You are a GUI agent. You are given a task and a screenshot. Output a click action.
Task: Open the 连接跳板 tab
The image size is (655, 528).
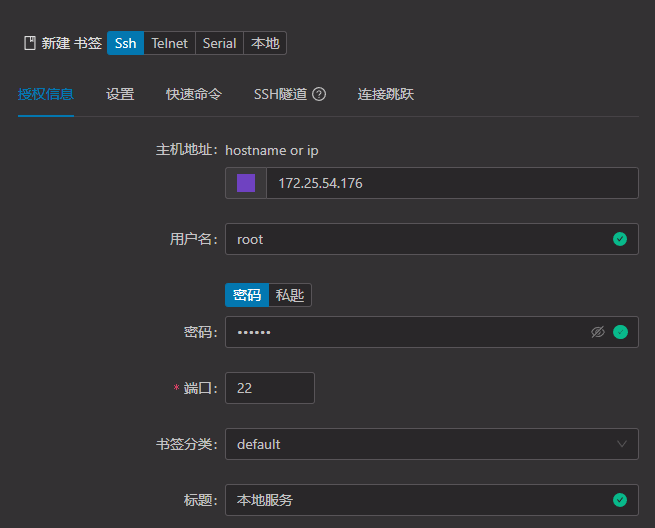(x=386, y=95)
